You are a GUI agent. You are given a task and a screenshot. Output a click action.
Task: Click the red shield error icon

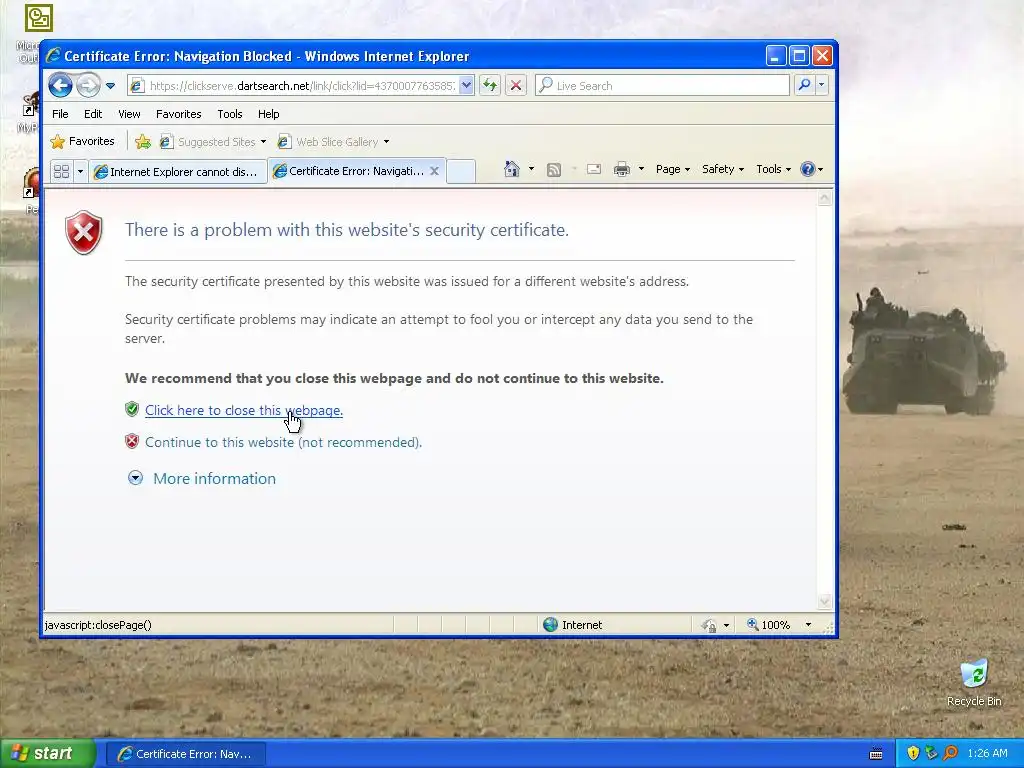coord(84,232)
